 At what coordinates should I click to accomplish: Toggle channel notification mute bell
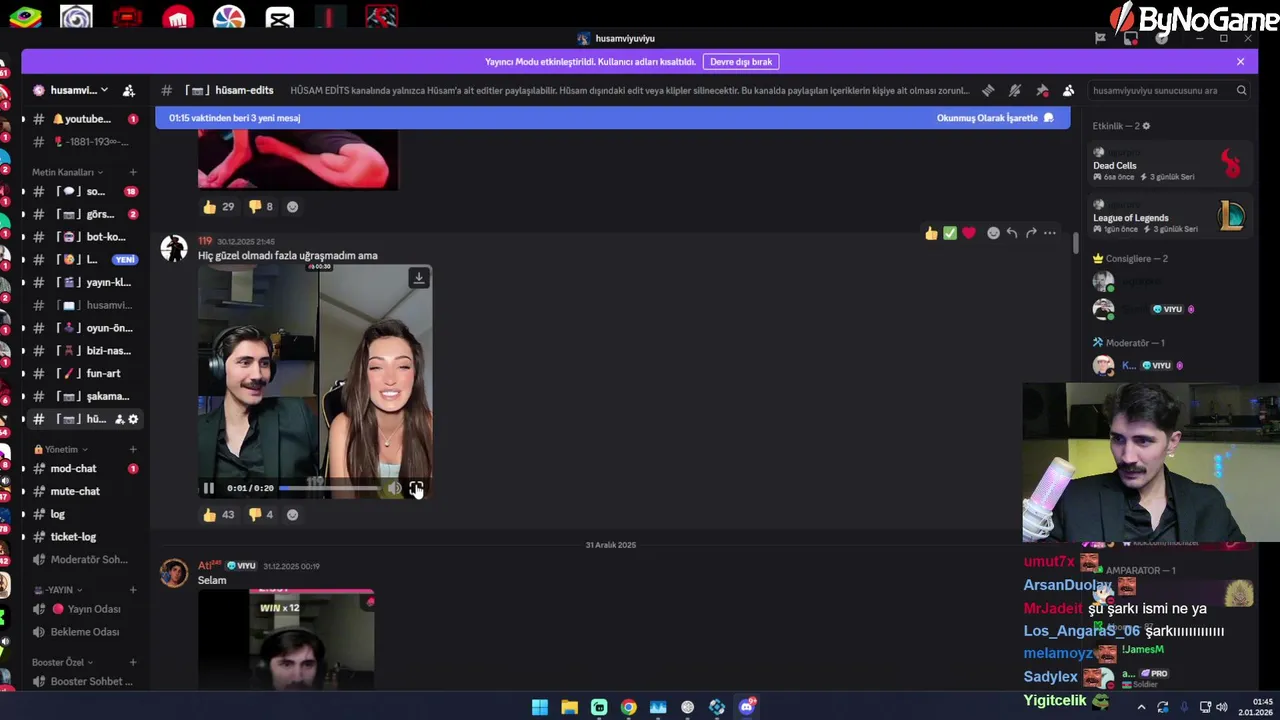coord(1015,90)
